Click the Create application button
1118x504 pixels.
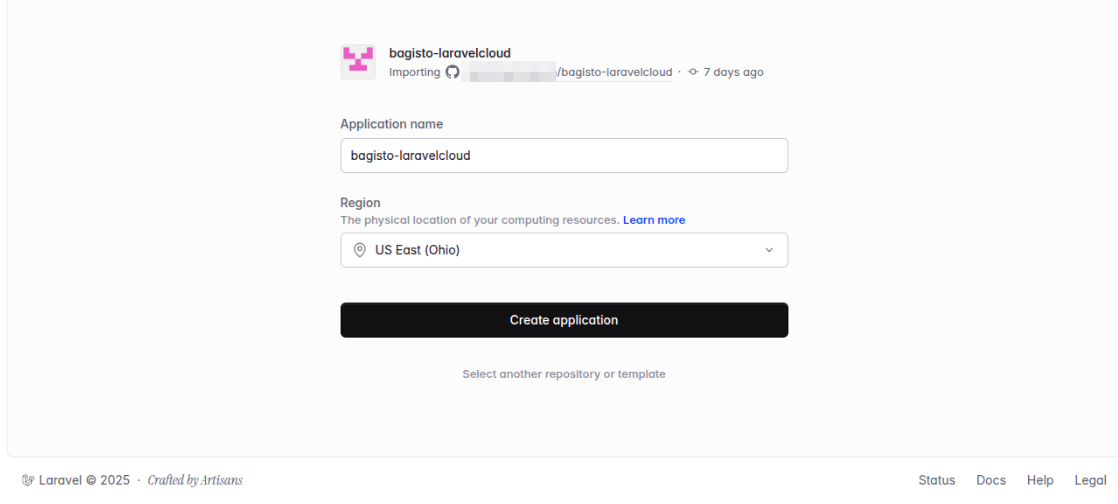tap(564, 320)
